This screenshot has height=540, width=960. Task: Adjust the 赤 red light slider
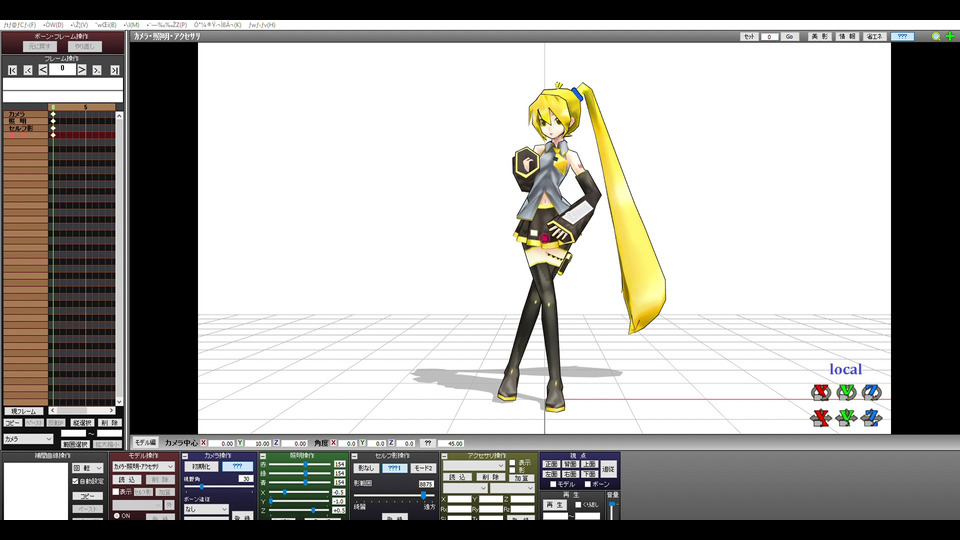point(300,465)
